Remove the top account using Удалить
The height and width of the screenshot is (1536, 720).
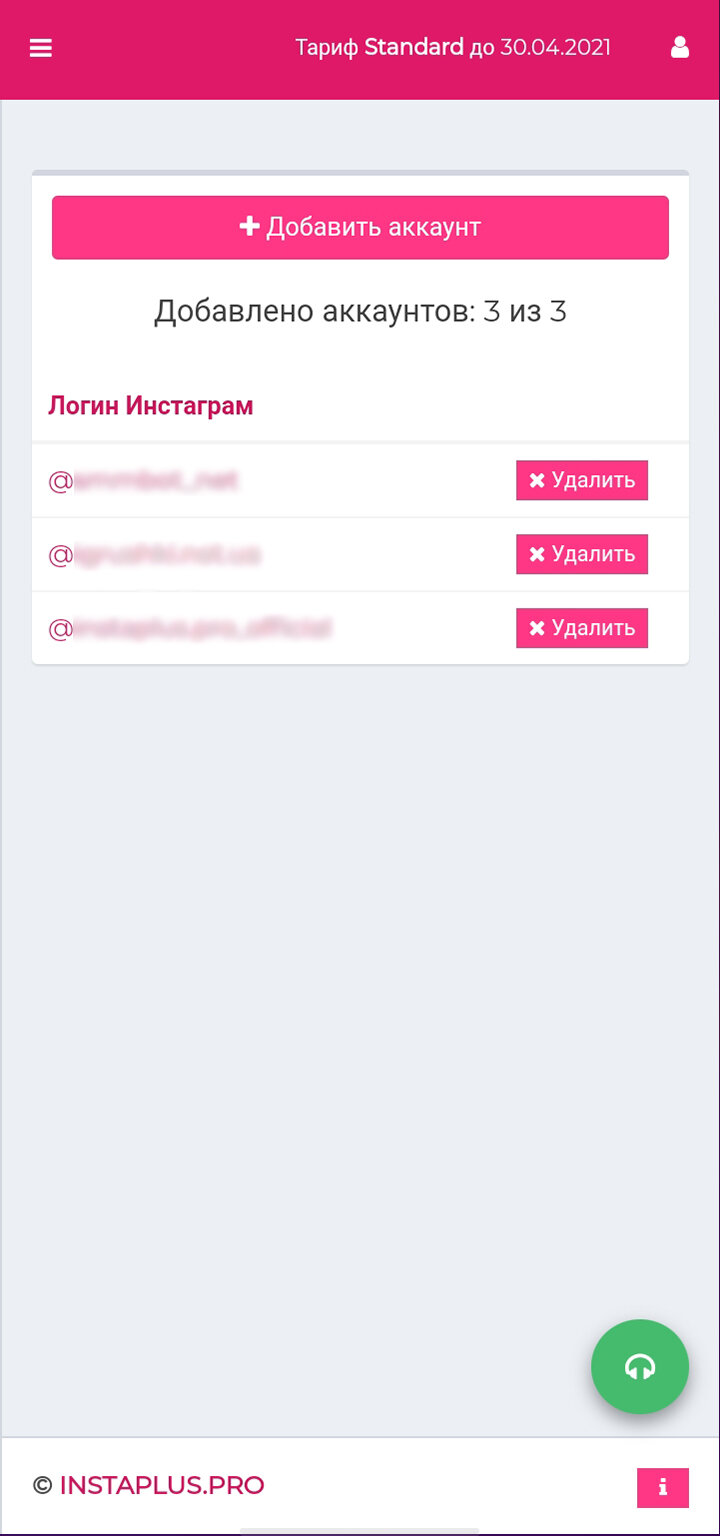582,480
